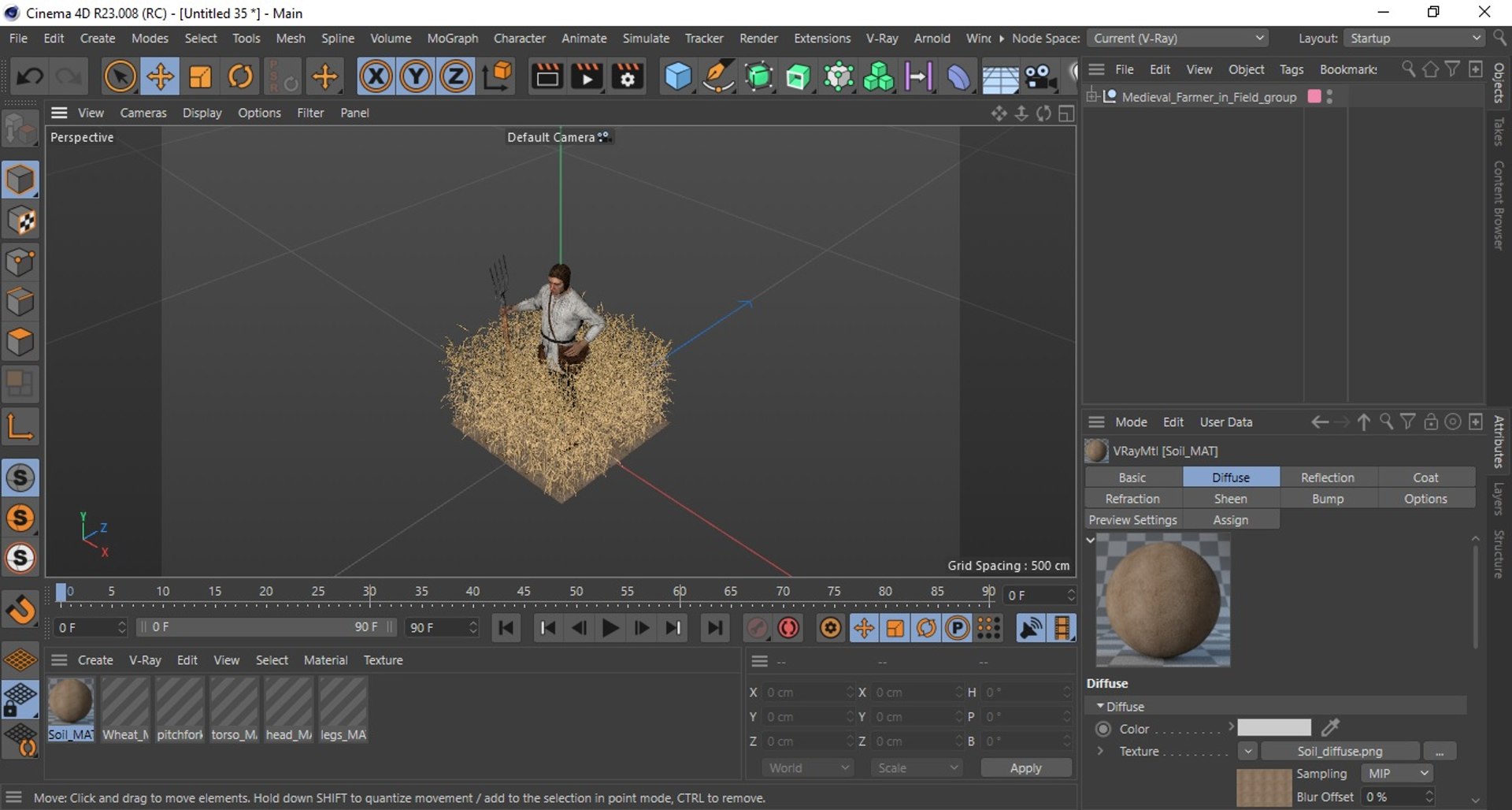Click the Diffuse Color swatch
This screenshot has height=810, width=1512.
pos(1273,728)
